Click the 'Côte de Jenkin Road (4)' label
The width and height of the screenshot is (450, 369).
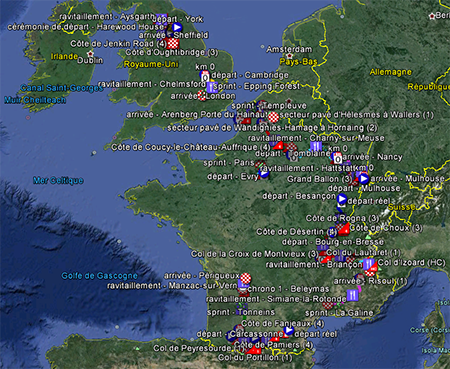coord(118,44)
